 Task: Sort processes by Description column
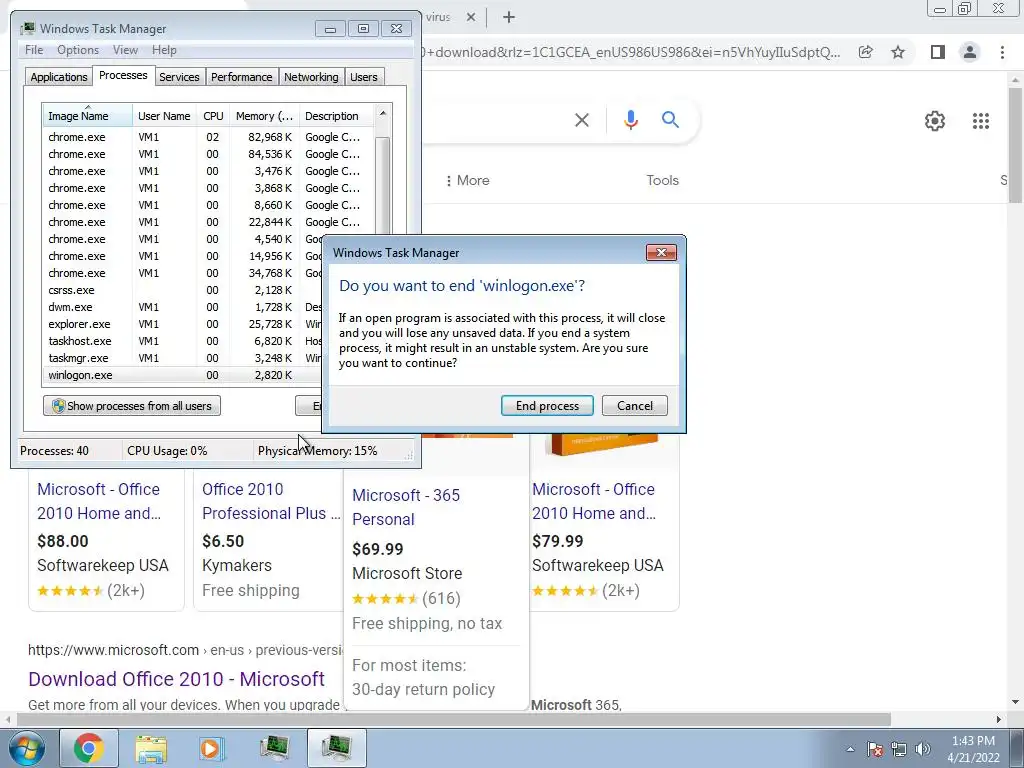tap(336, 116)
